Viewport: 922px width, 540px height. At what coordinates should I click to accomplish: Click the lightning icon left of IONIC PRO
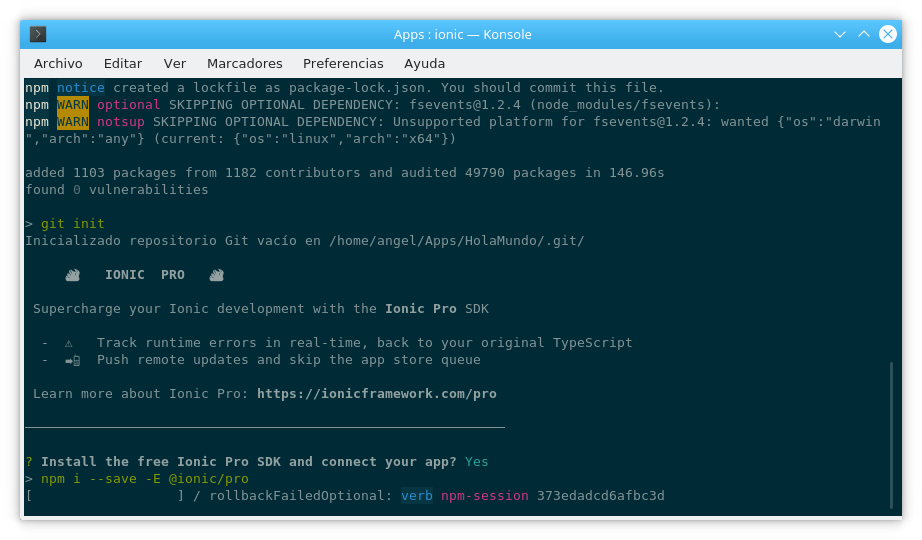[x=72, y=275]
